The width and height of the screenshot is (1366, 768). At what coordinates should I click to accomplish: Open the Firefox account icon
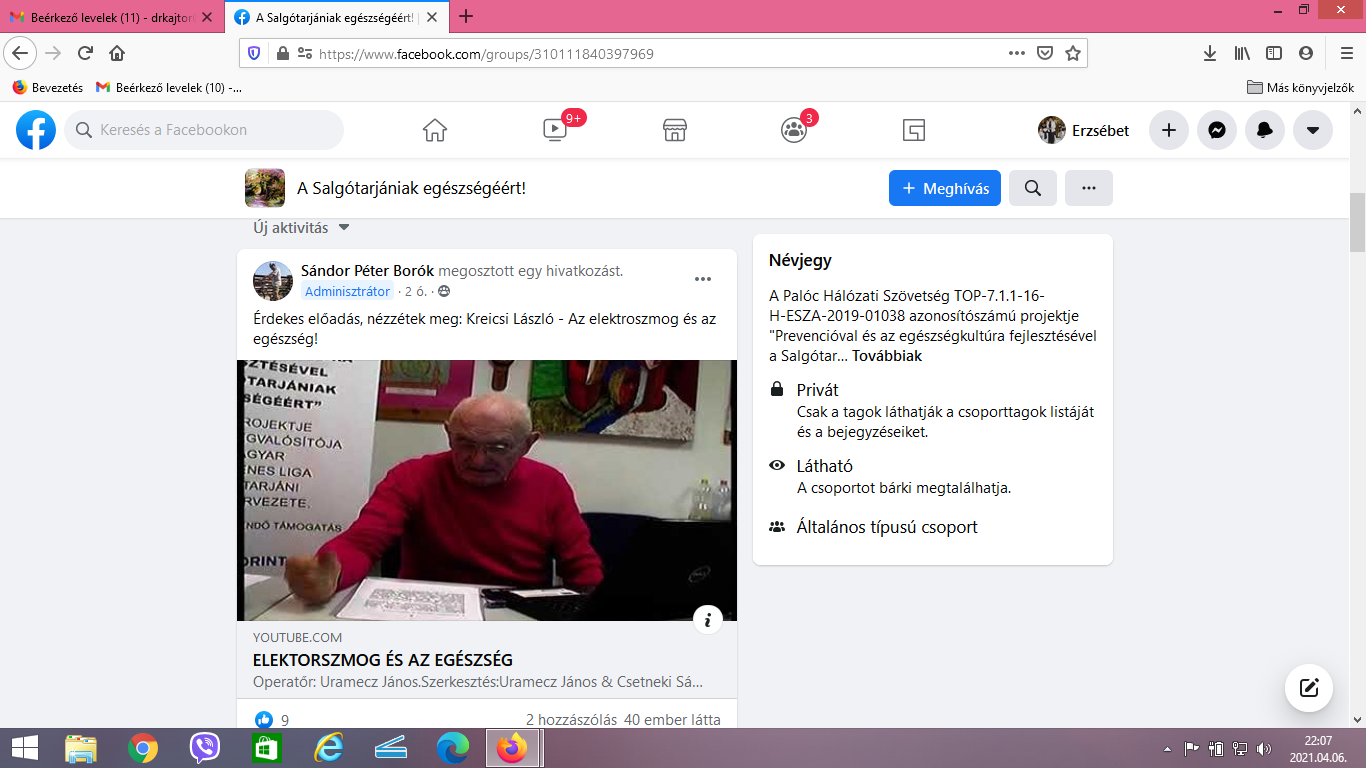click(x=1305, y=53)
